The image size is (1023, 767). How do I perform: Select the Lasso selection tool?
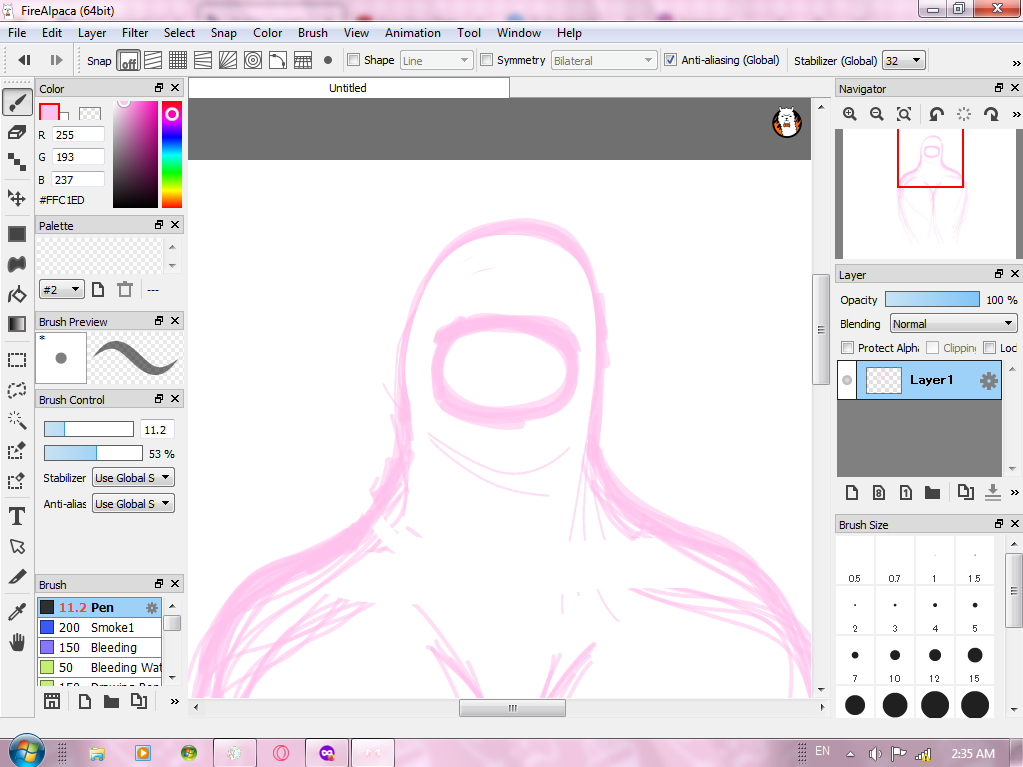pos(17,390)
